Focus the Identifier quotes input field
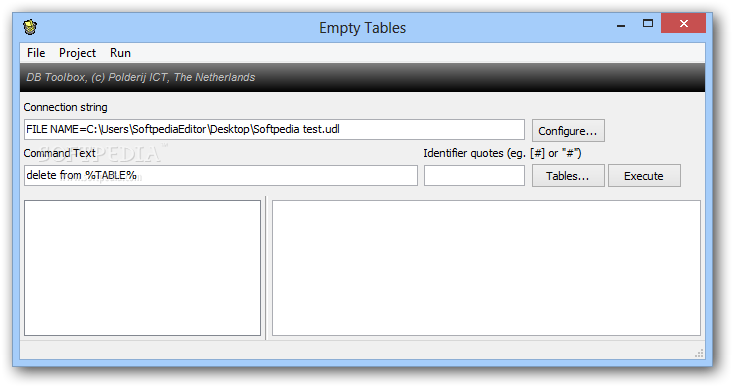 coord(474,175)
